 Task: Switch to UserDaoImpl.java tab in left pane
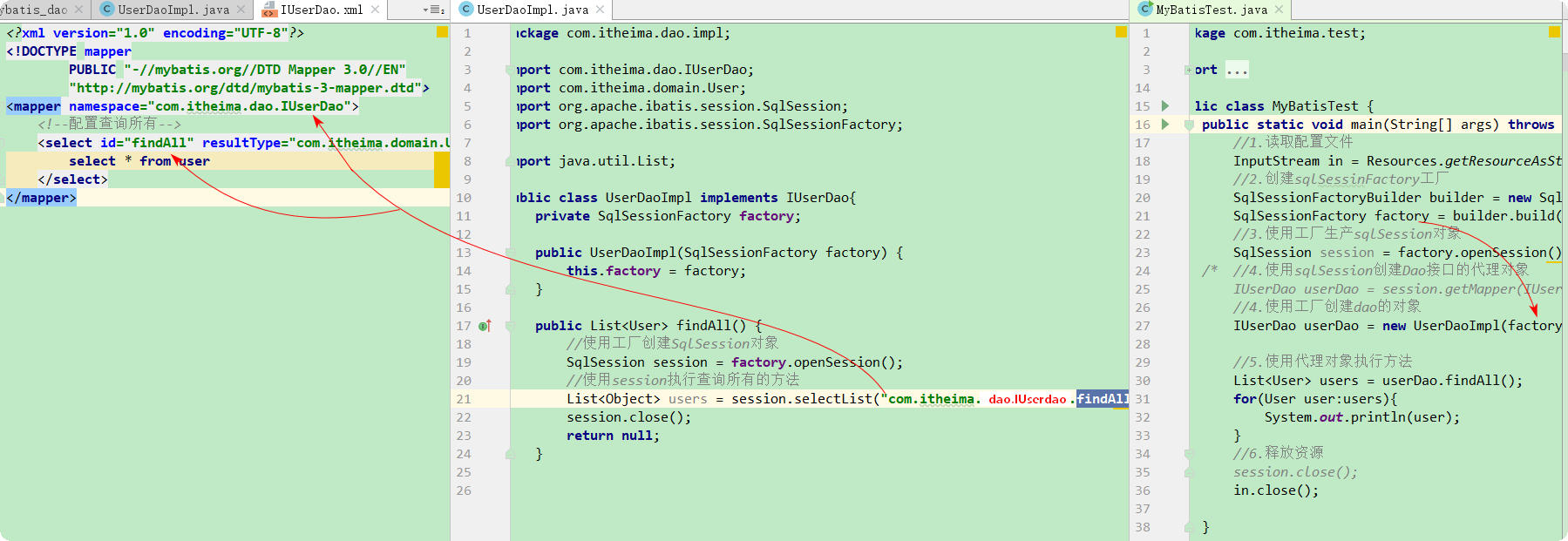tap(173, 10)
